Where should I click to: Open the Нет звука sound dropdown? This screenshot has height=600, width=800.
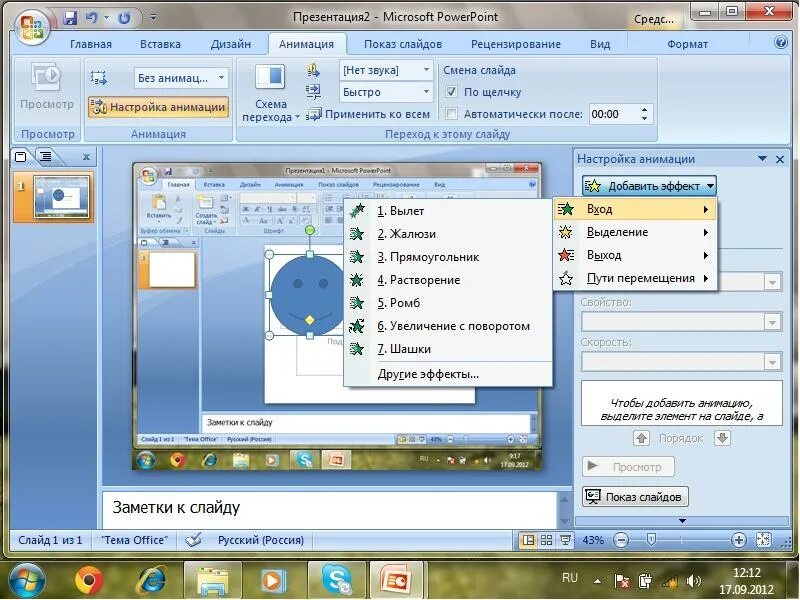(x=426, y=70)
